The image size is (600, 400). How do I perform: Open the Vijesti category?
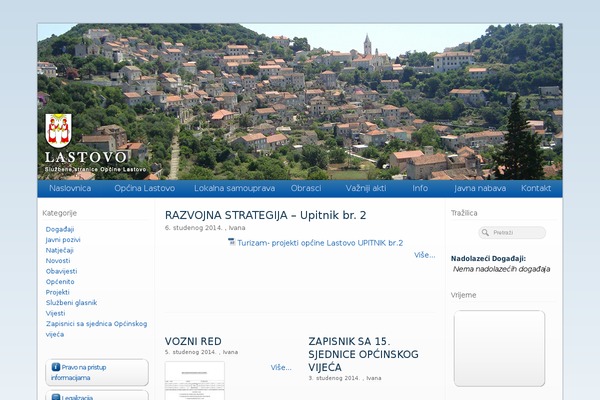[x=55, y=313]
